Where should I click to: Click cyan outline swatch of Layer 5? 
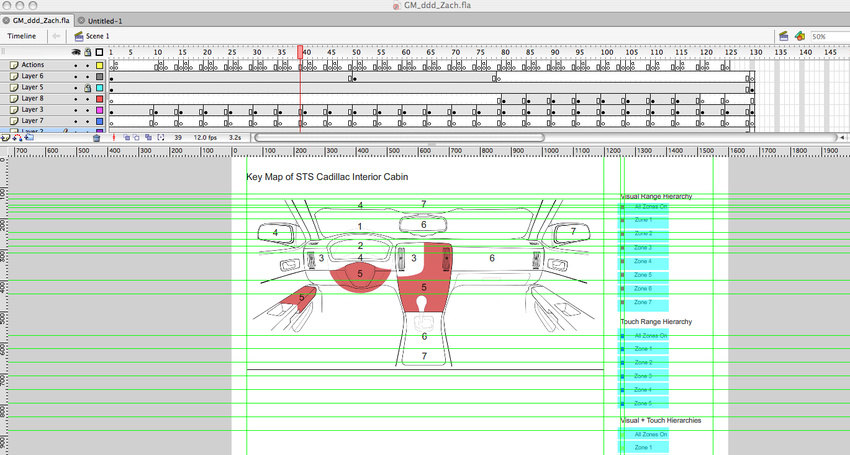point(100,88)
